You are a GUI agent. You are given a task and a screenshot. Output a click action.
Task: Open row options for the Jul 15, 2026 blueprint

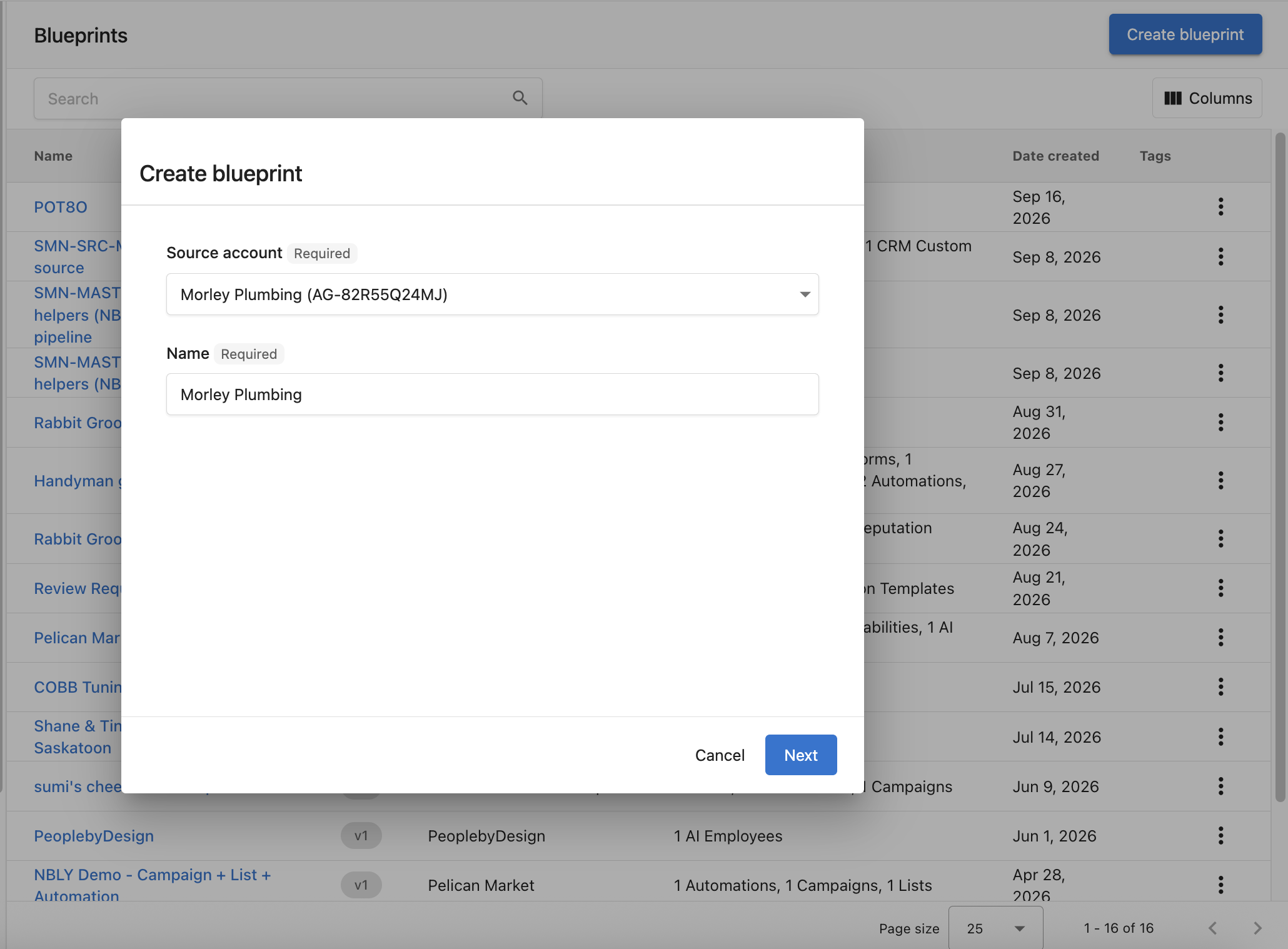click(1220, 687)
